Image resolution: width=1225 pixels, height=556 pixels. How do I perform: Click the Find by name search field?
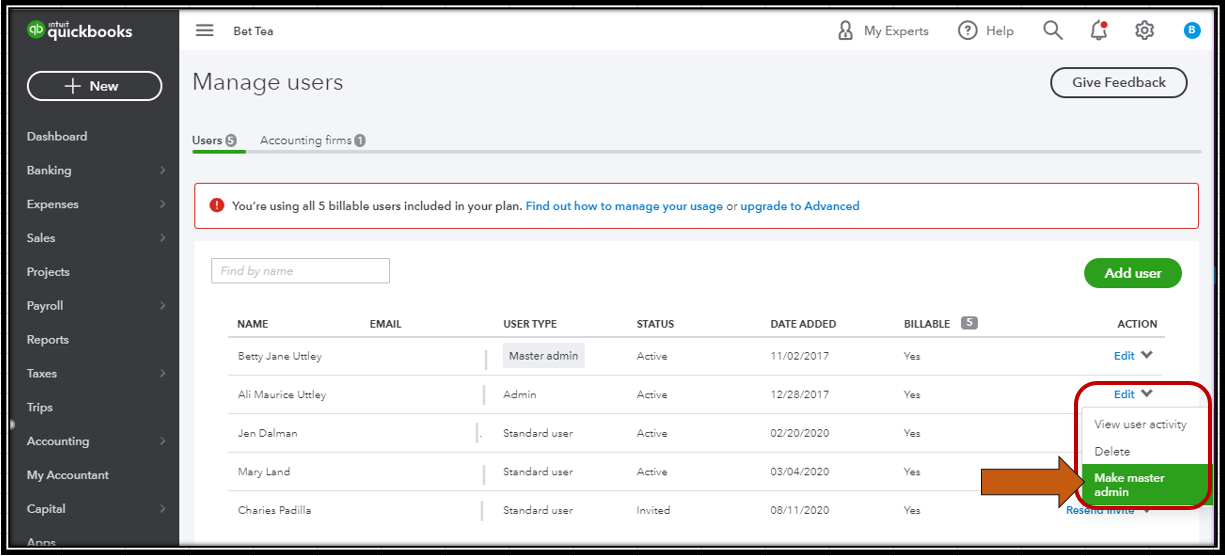(x=300, y=271)
